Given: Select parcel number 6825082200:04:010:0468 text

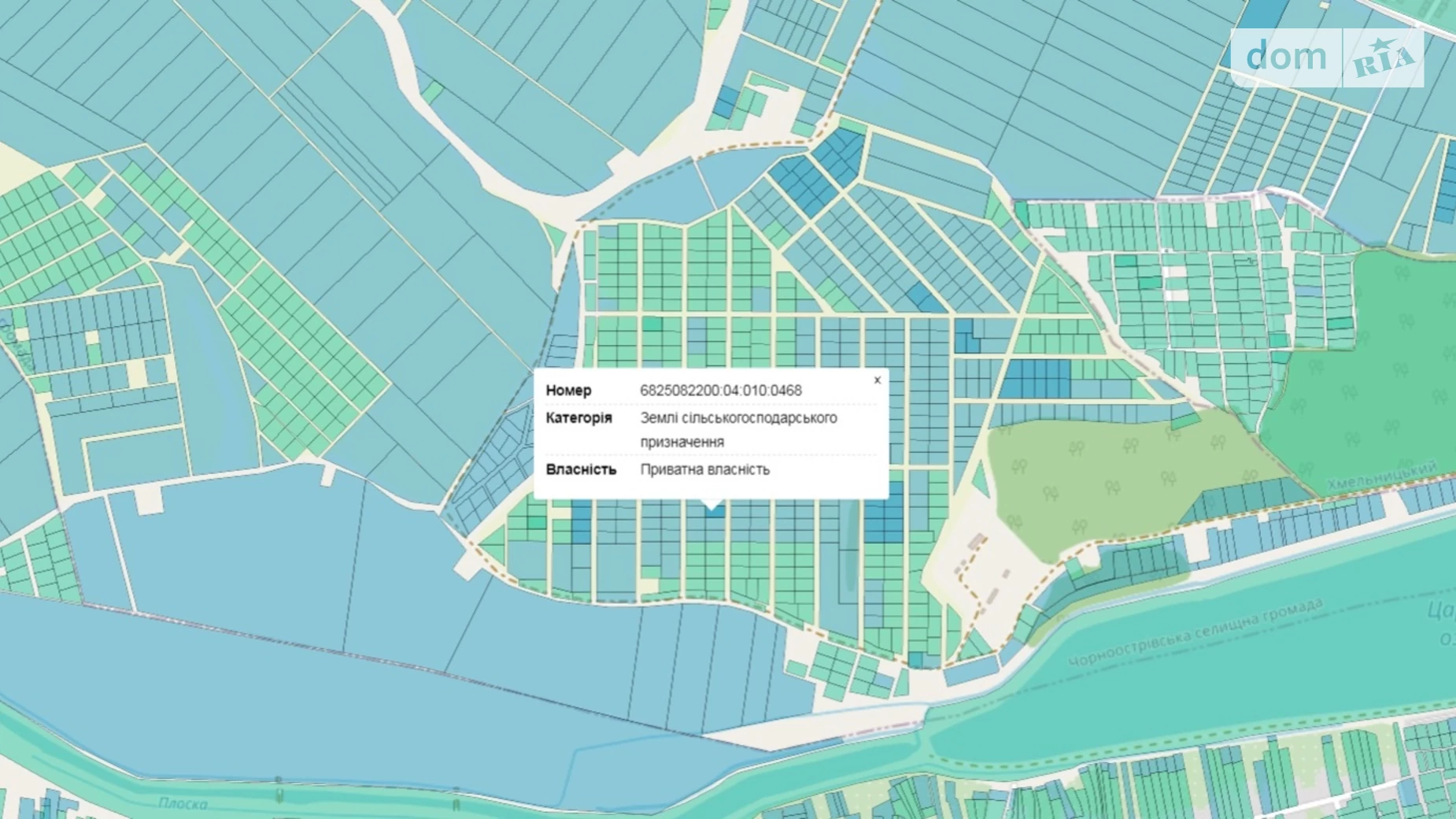Looking at the screenshot, I should pyautogui.click(x=720, y=391).
